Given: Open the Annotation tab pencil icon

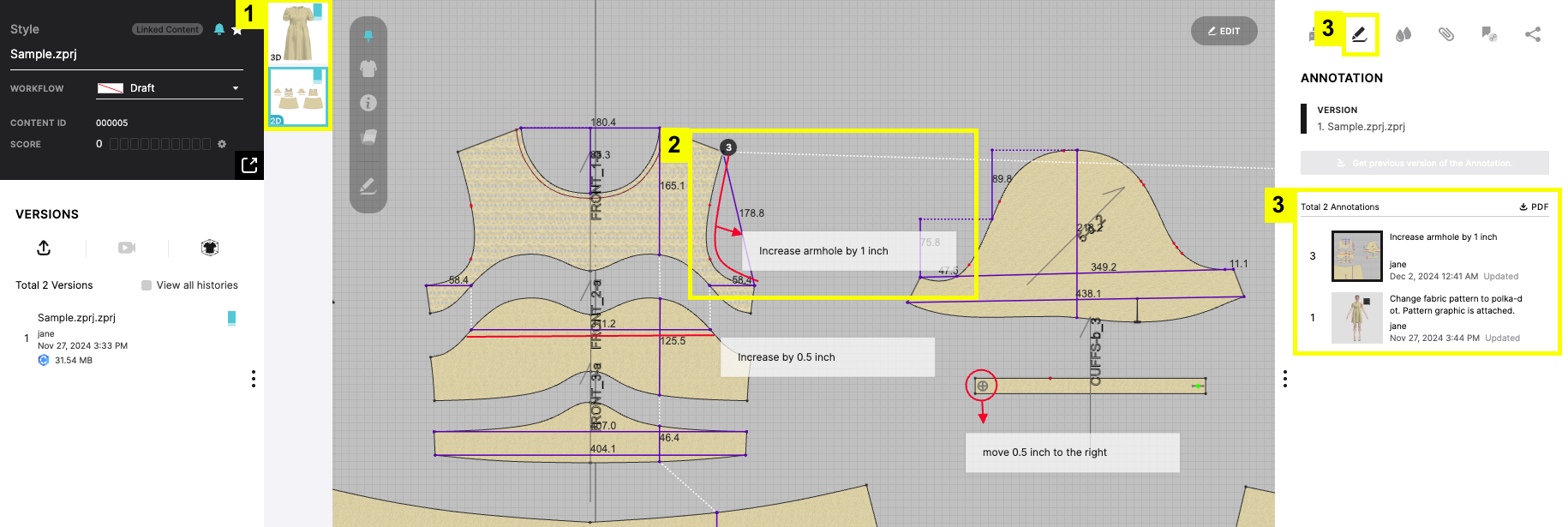Looking at the screenshot, I should [x=1359, y=34].
